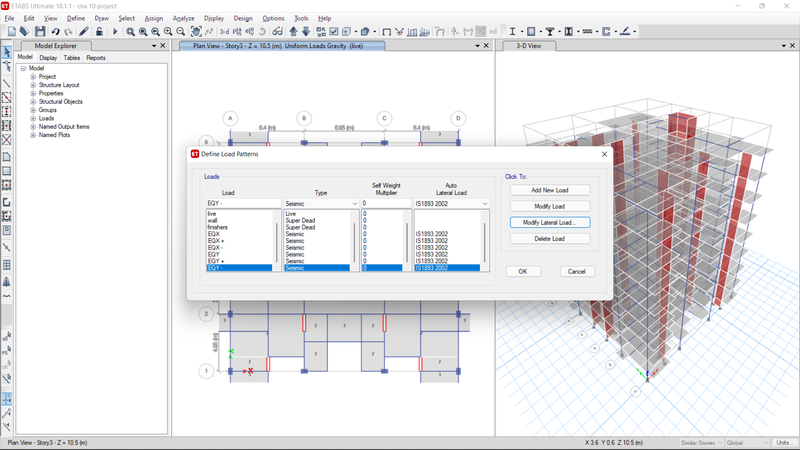Expand the Structure Layout tree node
Screen dimensions: 800x450
(33, 85)
